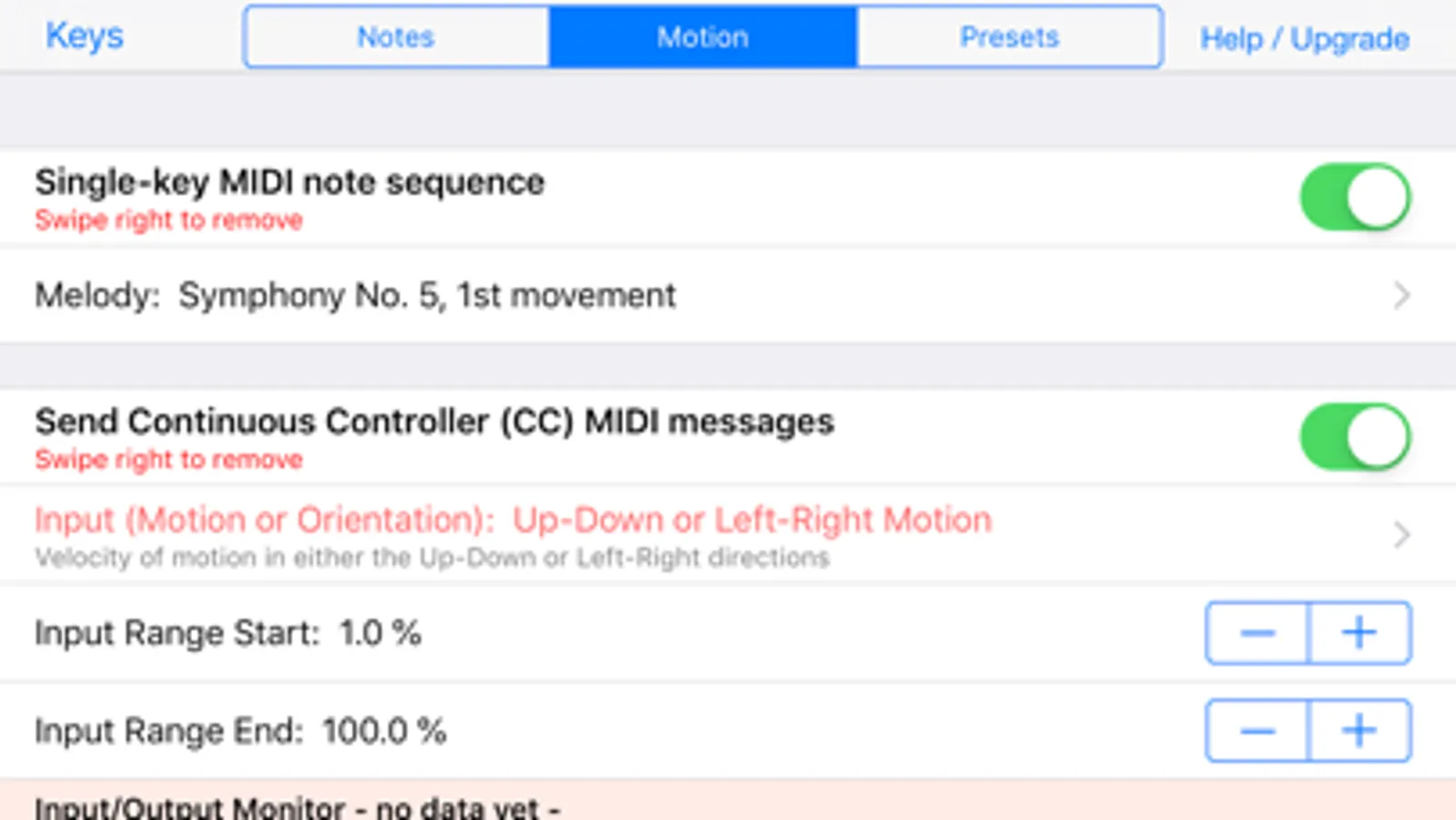Select the Motion tab

click(x=702, y=37)
